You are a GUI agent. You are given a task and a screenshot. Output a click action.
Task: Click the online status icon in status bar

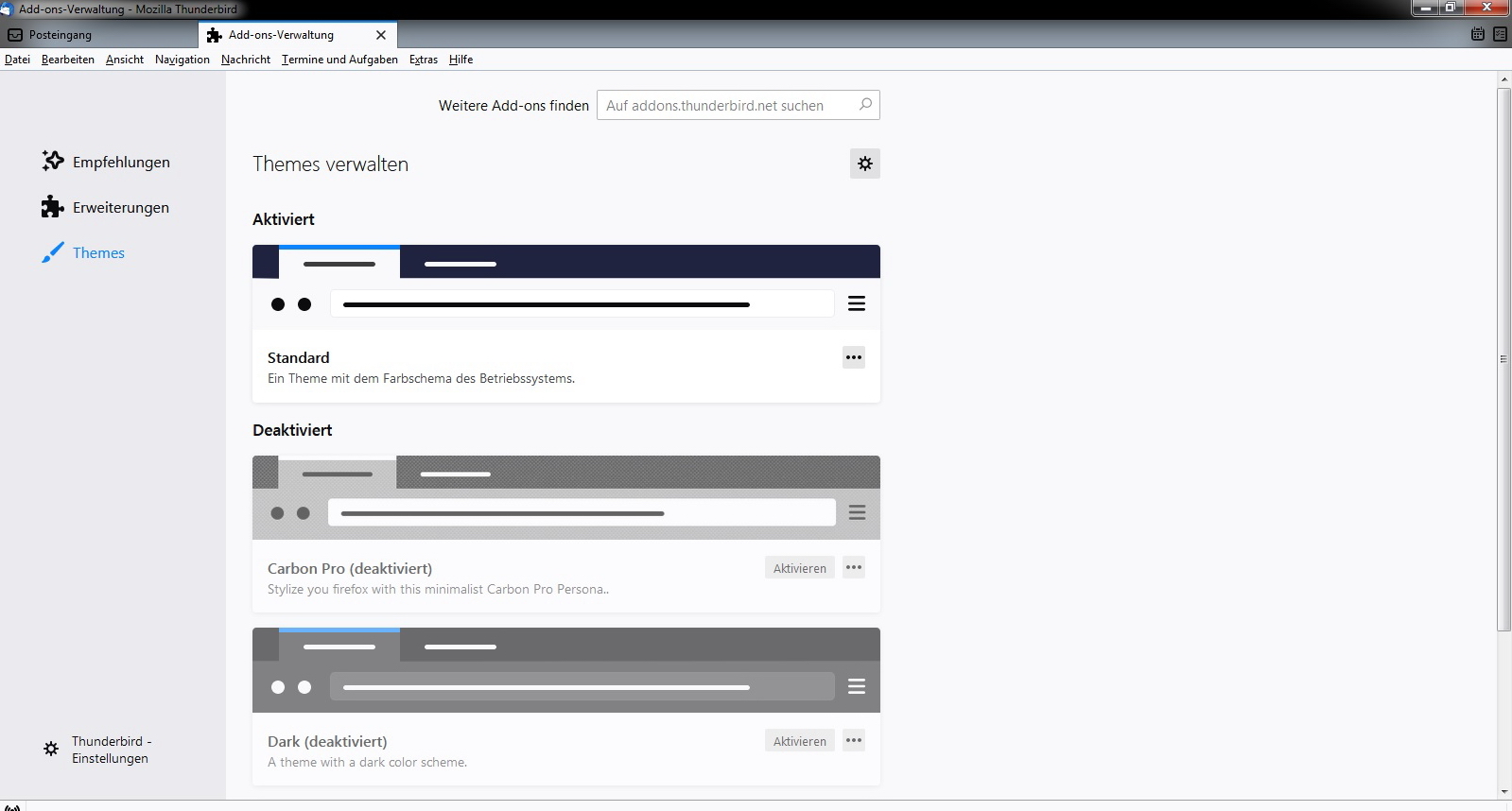click(12, 807)
